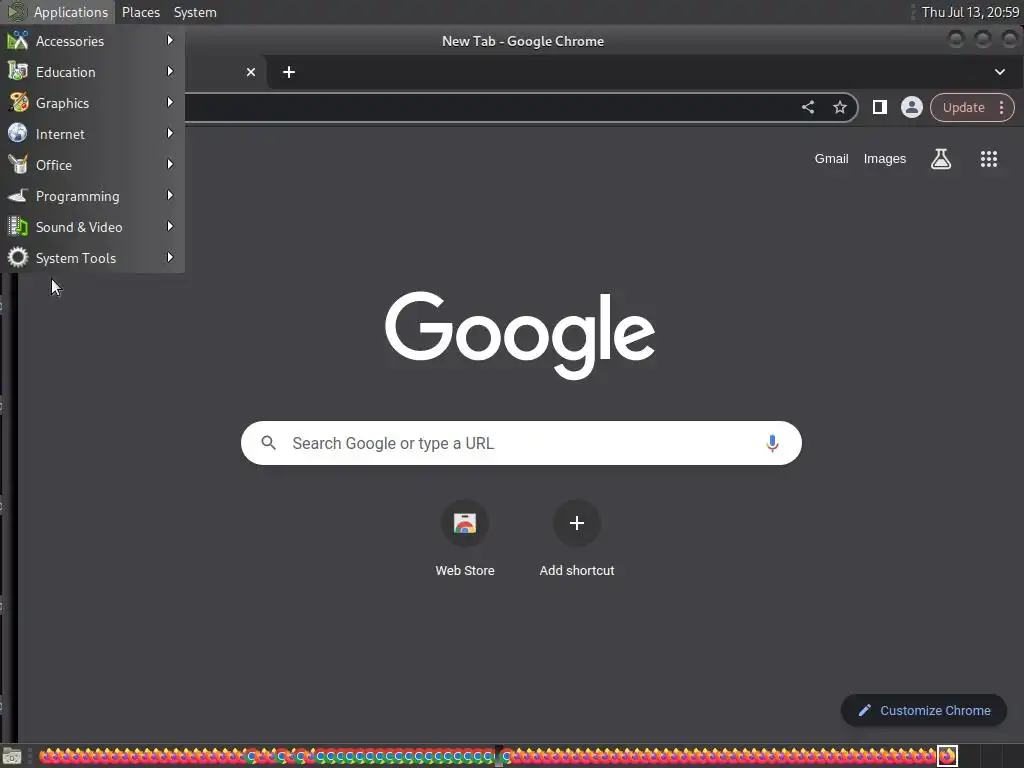Open Search Labs flask icon
This screenshot has width=1024, height=768.
(941, 159)
